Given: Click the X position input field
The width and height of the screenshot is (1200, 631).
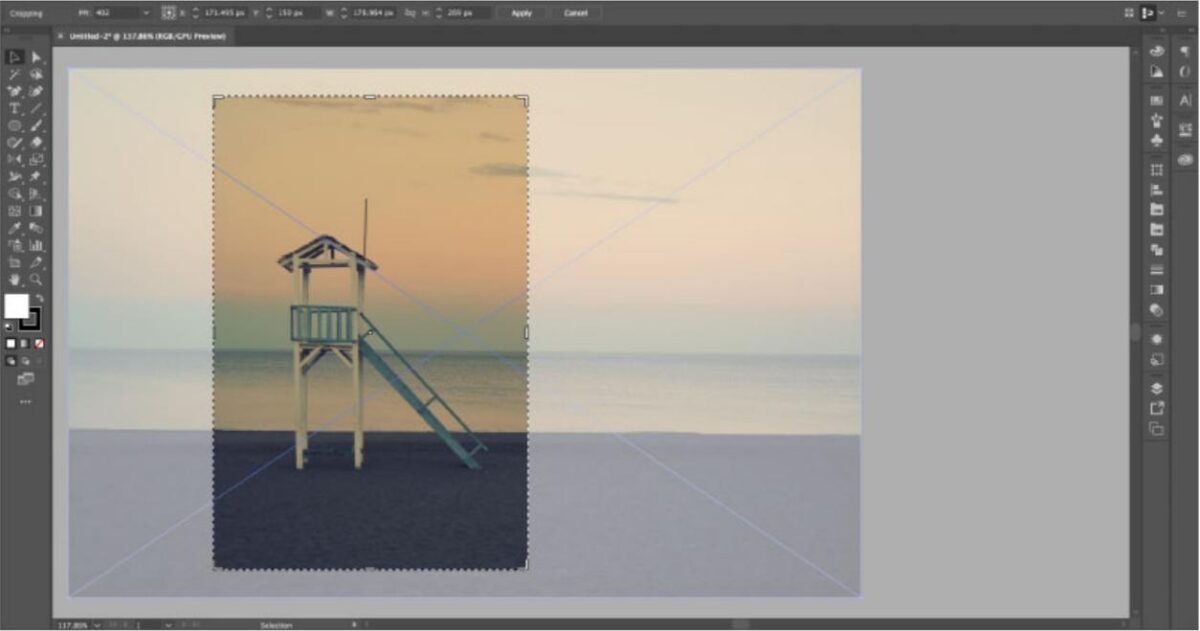Looking at the screenshot, I should click(224, 13).
